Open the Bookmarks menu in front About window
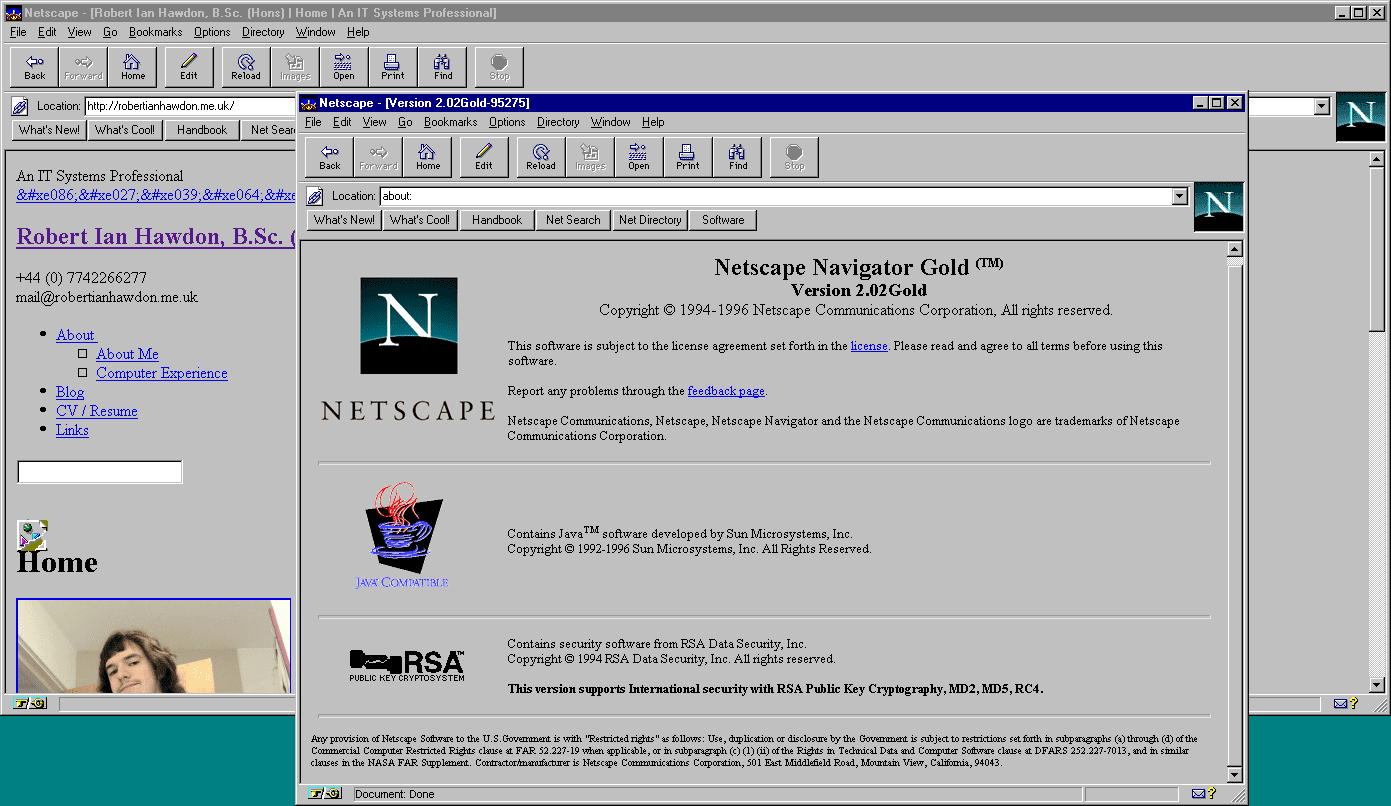Viewport: 1391px width, 806px height. tap(451, 122)
